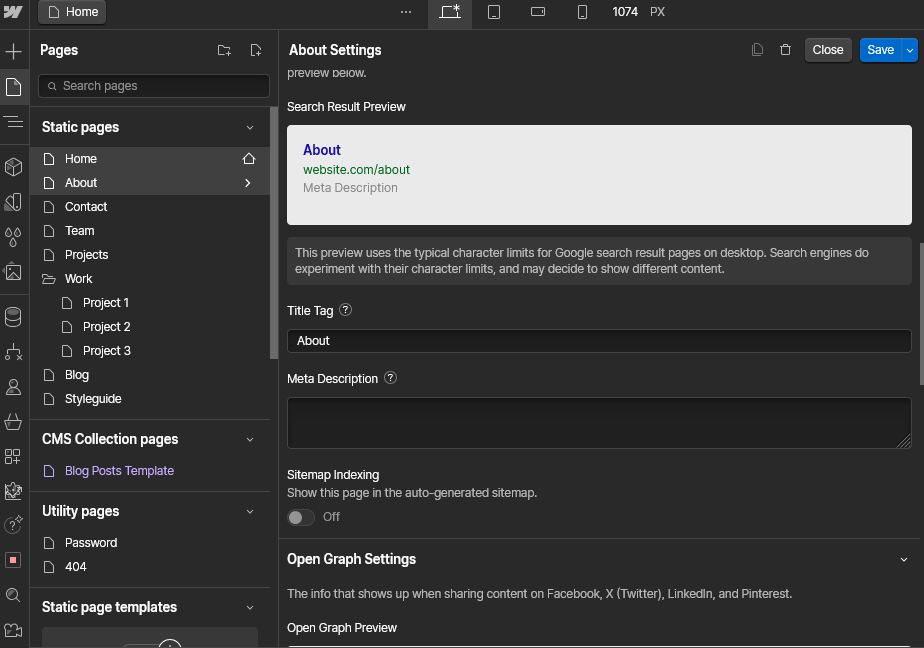924x648 pixels.
Task: Click the Pages panel scrollbar
Action: pyautogui.click(x=273, y=233)
